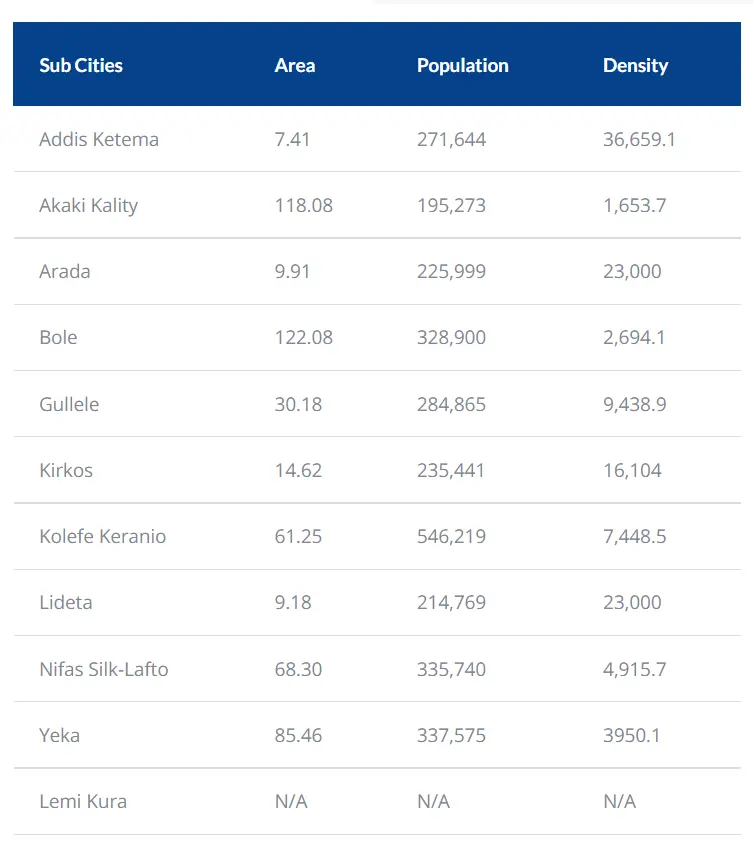Click the Kirkos sub city name
Screen dimensions: 753x843
pyautogui.click(x=66, y=470)
